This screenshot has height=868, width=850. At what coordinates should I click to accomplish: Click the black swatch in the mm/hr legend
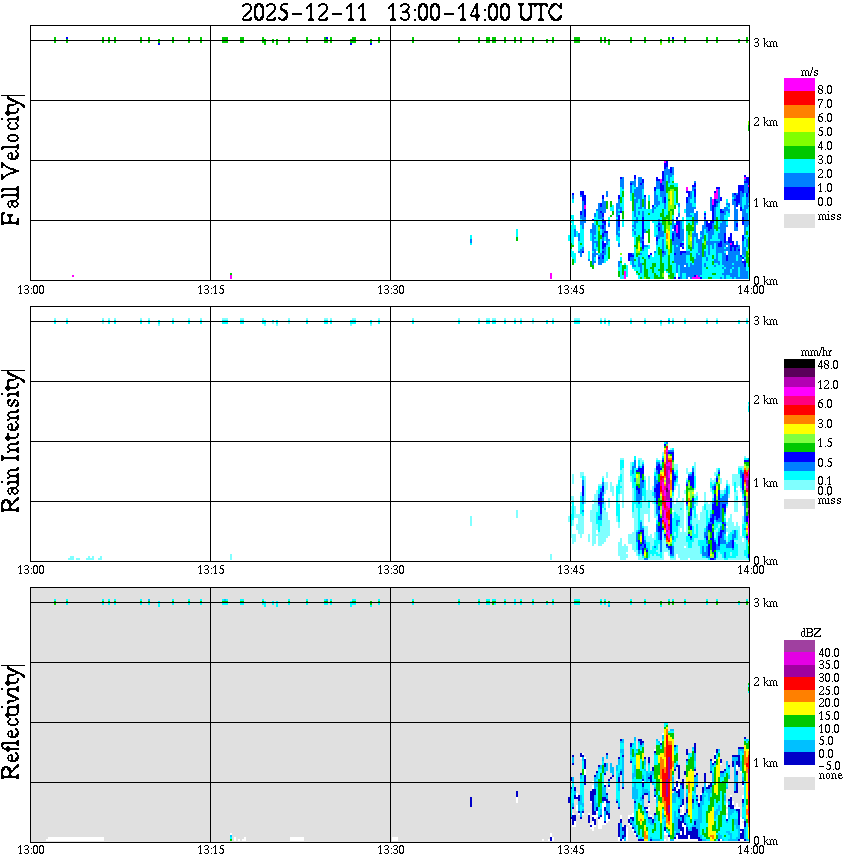(x=799, y=364)
